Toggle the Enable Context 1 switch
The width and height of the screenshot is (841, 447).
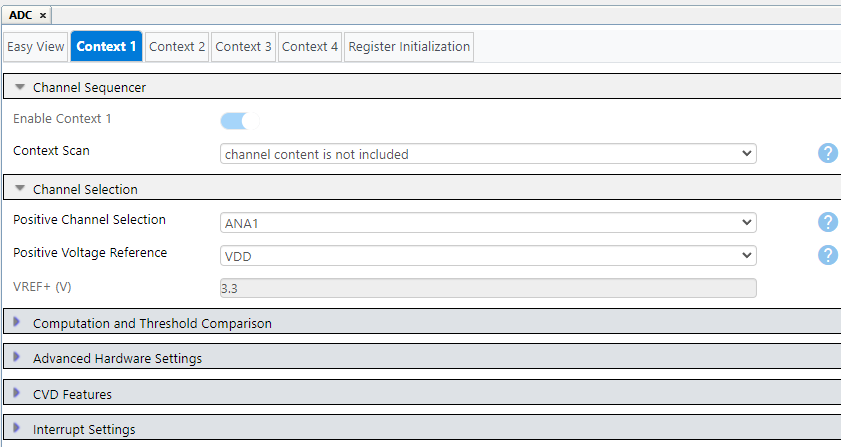click(x=234, y=121)
